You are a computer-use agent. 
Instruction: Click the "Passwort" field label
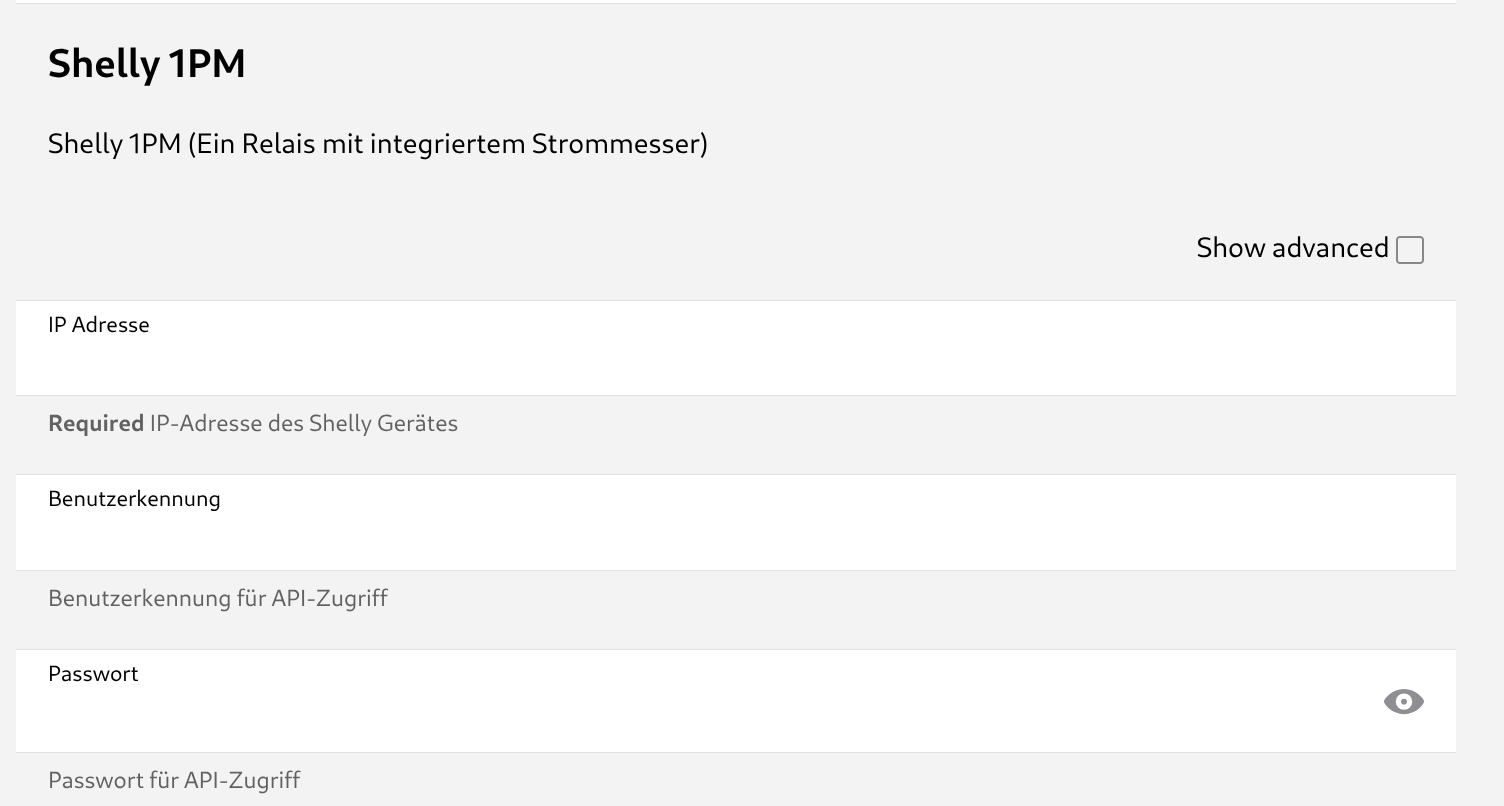tap(93, 674)
